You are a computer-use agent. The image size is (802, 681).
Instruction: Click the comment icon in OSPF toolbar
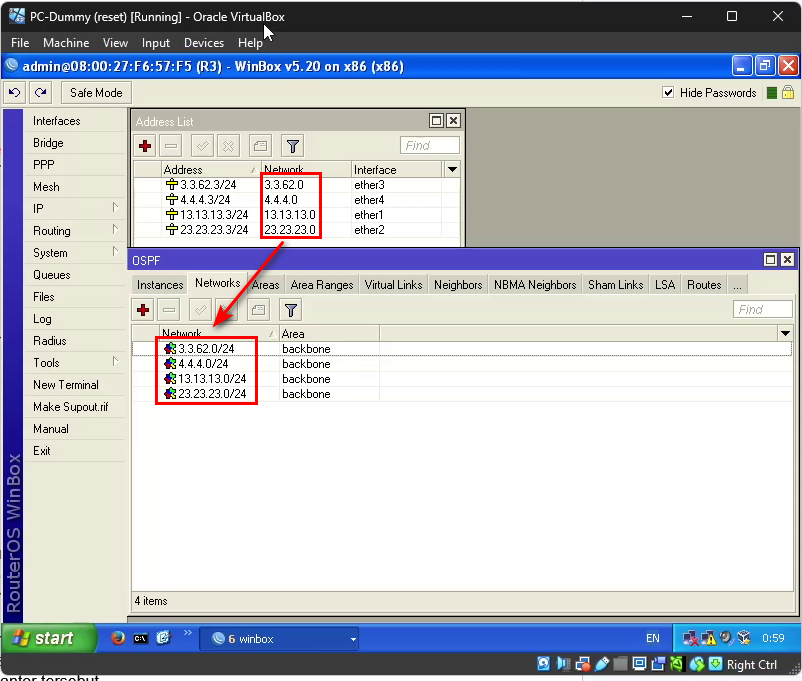(x=258, y=310)
